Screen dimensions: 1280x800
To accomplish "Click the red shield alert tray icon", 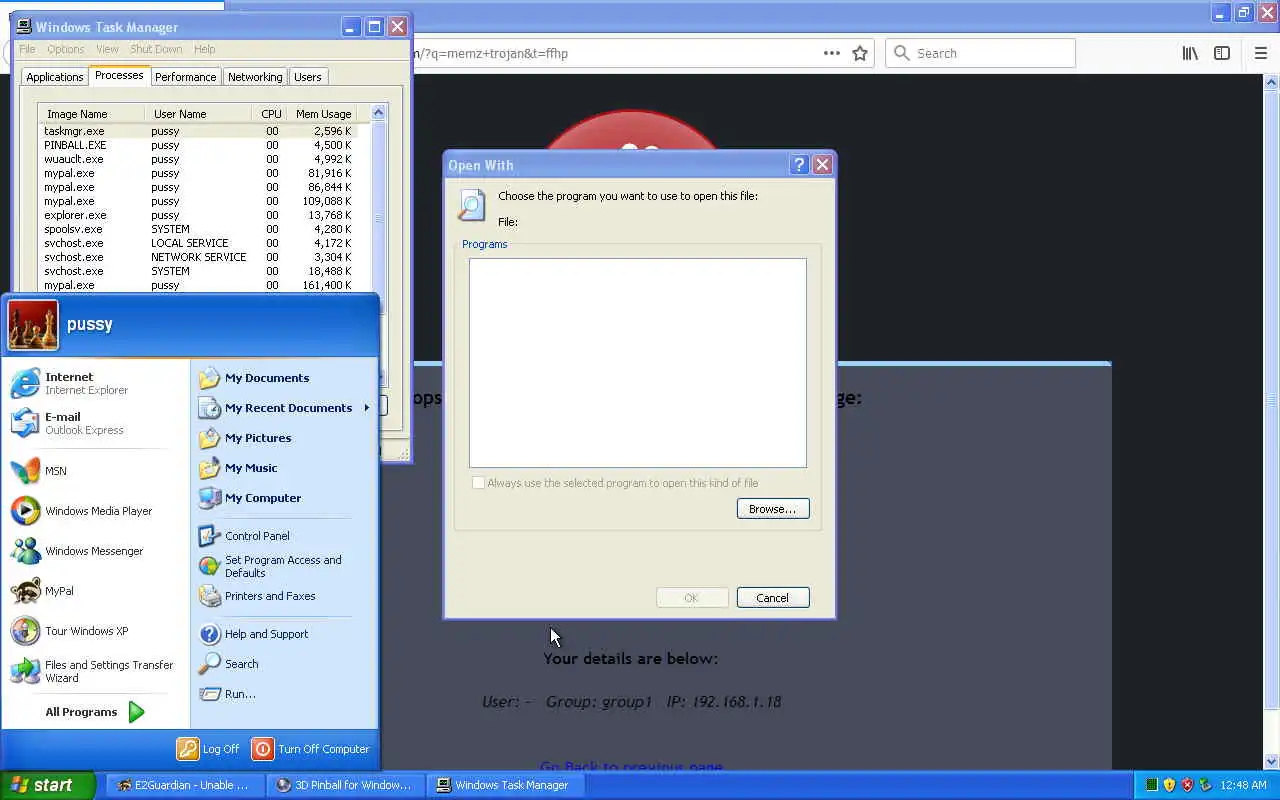I will point(1187,785).
